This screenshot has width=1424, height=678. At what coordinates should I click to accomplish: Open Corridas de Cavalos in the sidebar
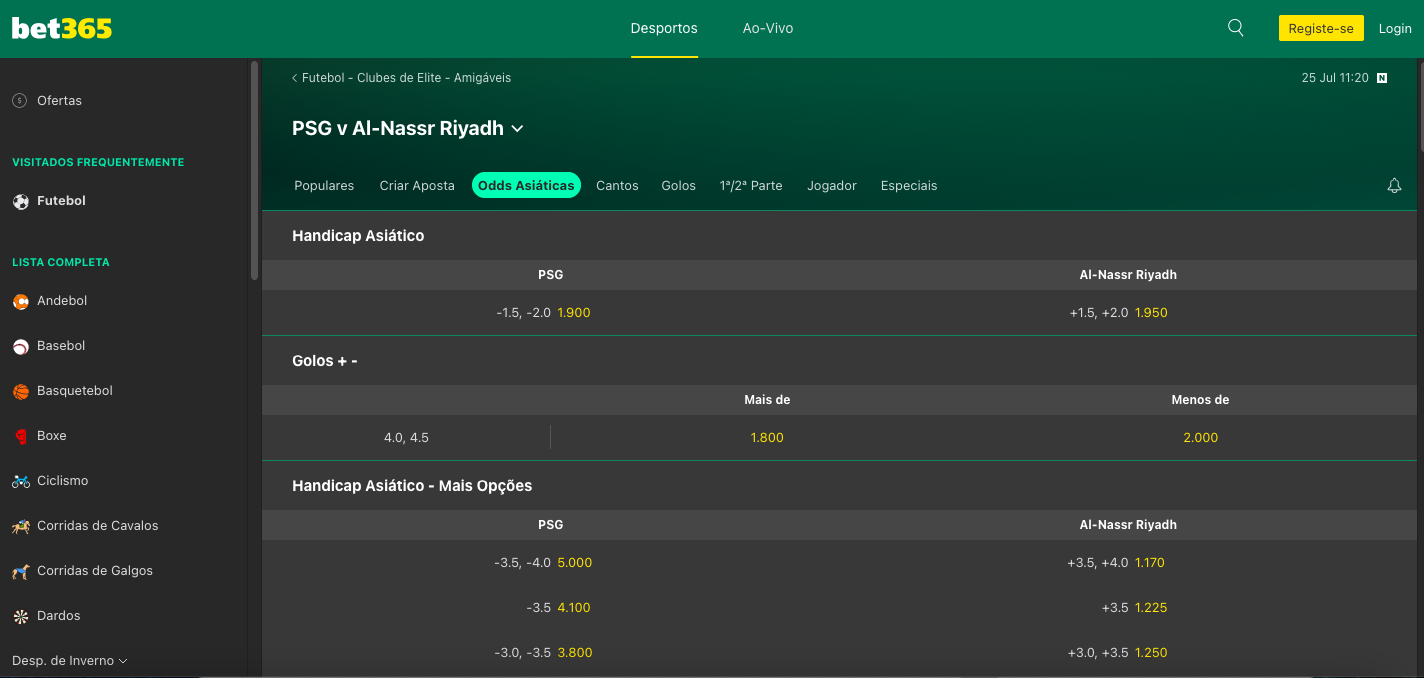click(98, 526)
